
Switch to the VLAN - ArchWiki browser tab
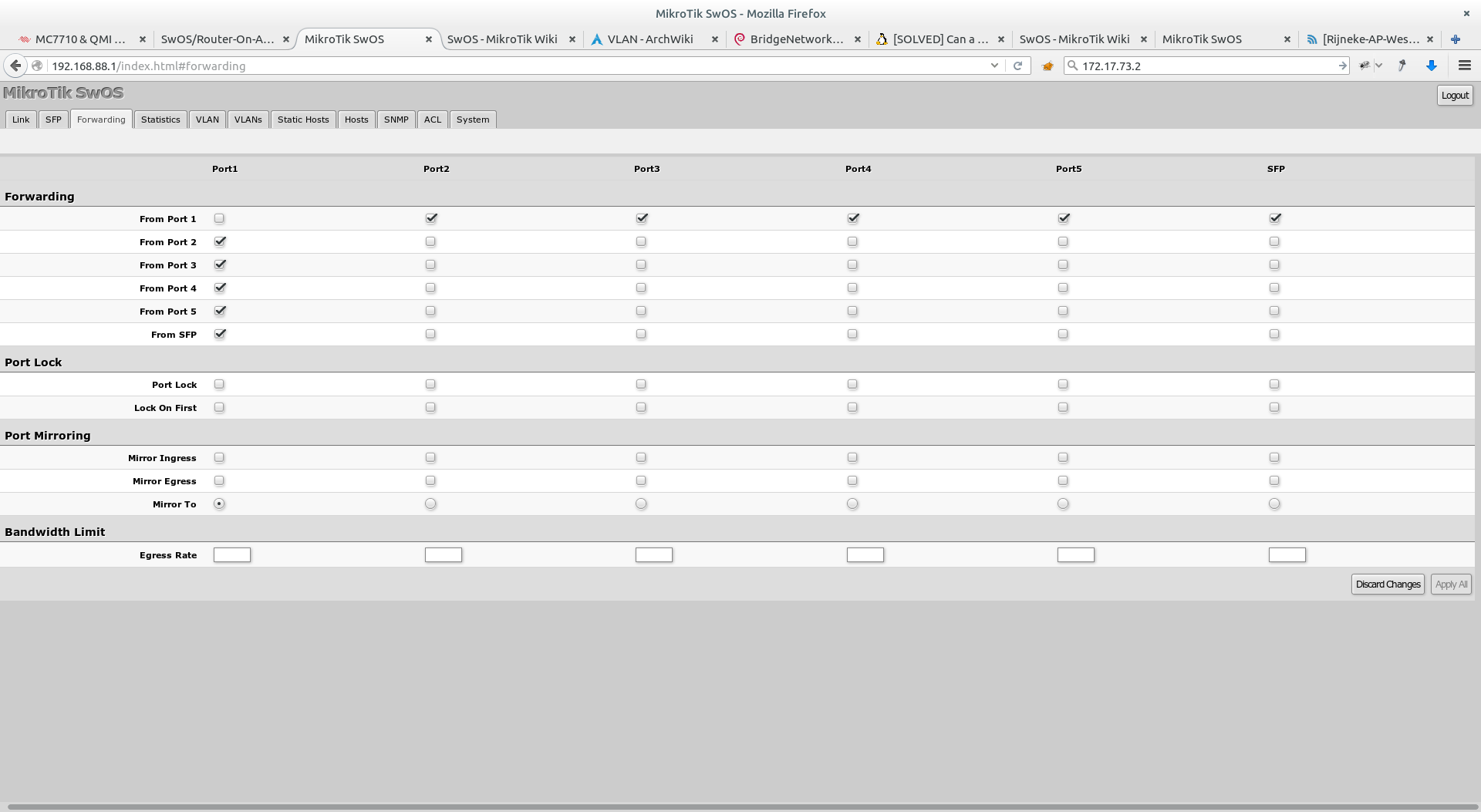point(649,39)
